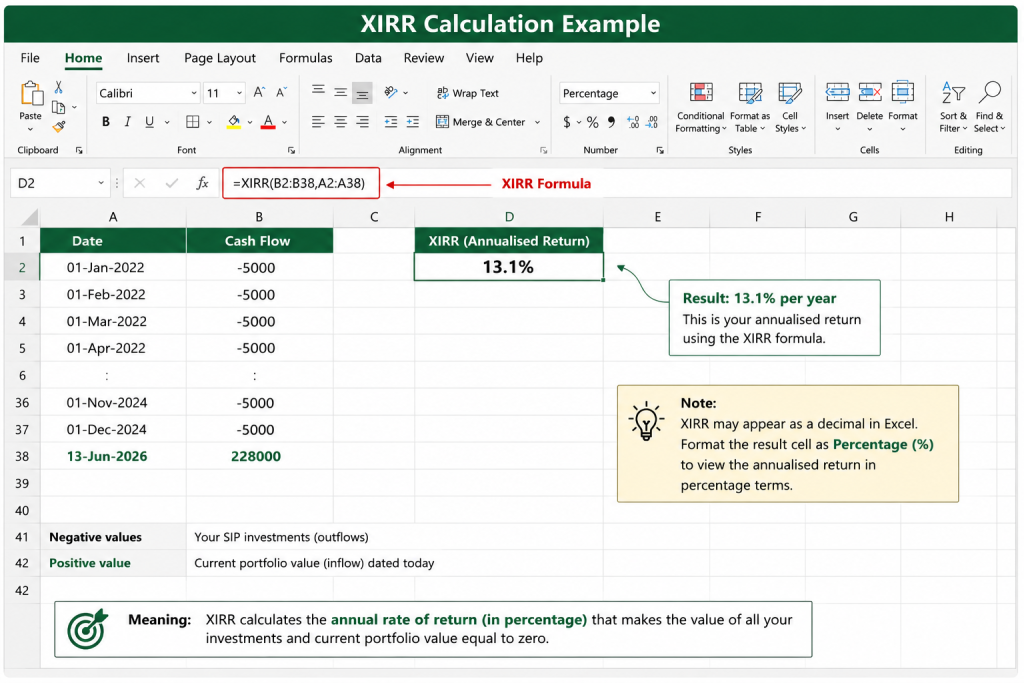1024x683 pixels.
Task: Open the Calibri font name dropdown
Action: (193, 93)
